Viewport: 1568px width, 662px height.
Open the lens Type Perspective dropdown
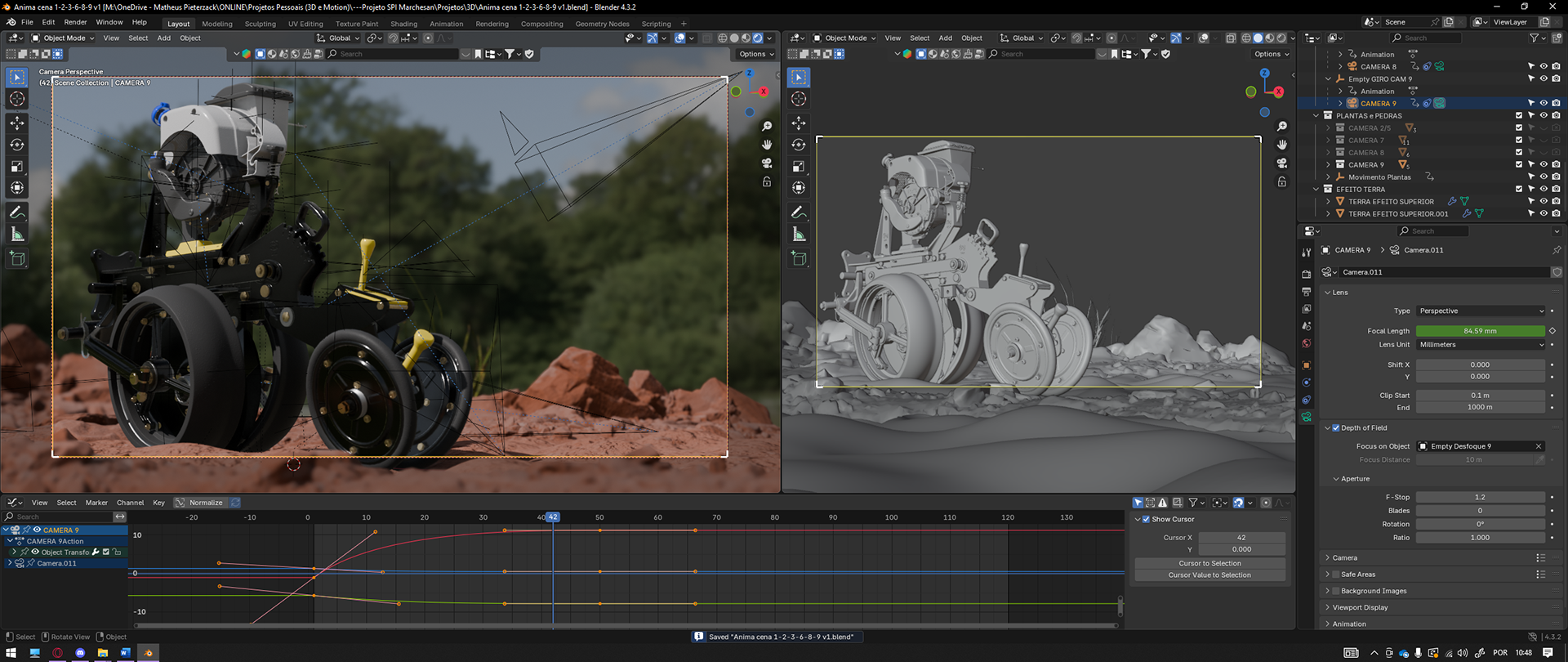pyautogui.click(x=1481, y=311)
